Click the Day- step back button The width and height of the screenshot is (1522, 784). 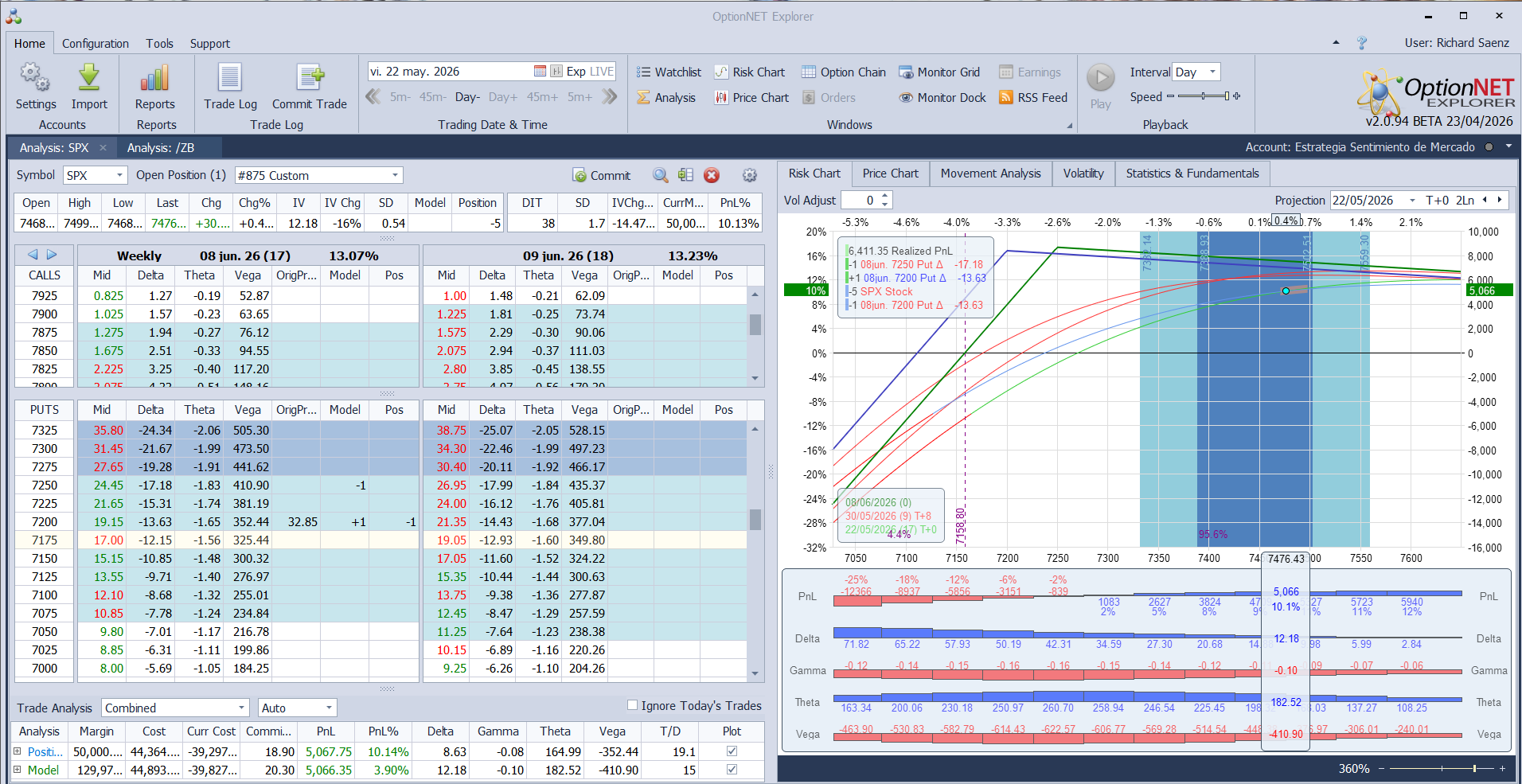pos(467,97)
